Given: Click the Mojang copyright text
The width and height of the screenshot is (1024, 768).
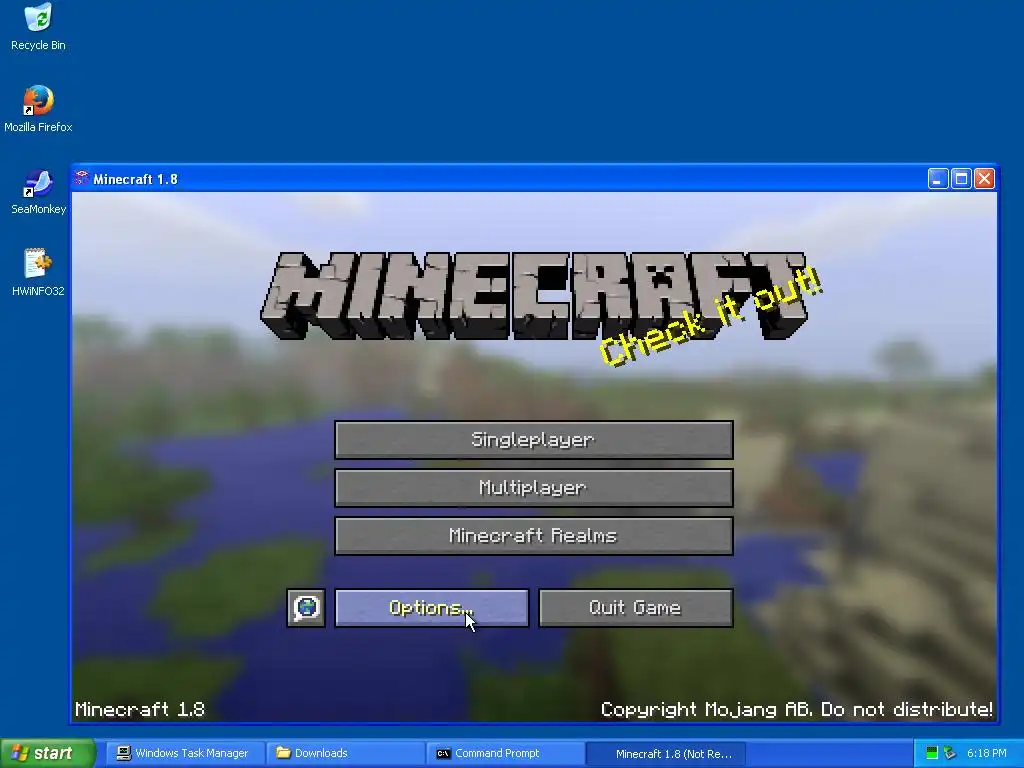Looking at the screenshot, I should (x=797, y=709).
